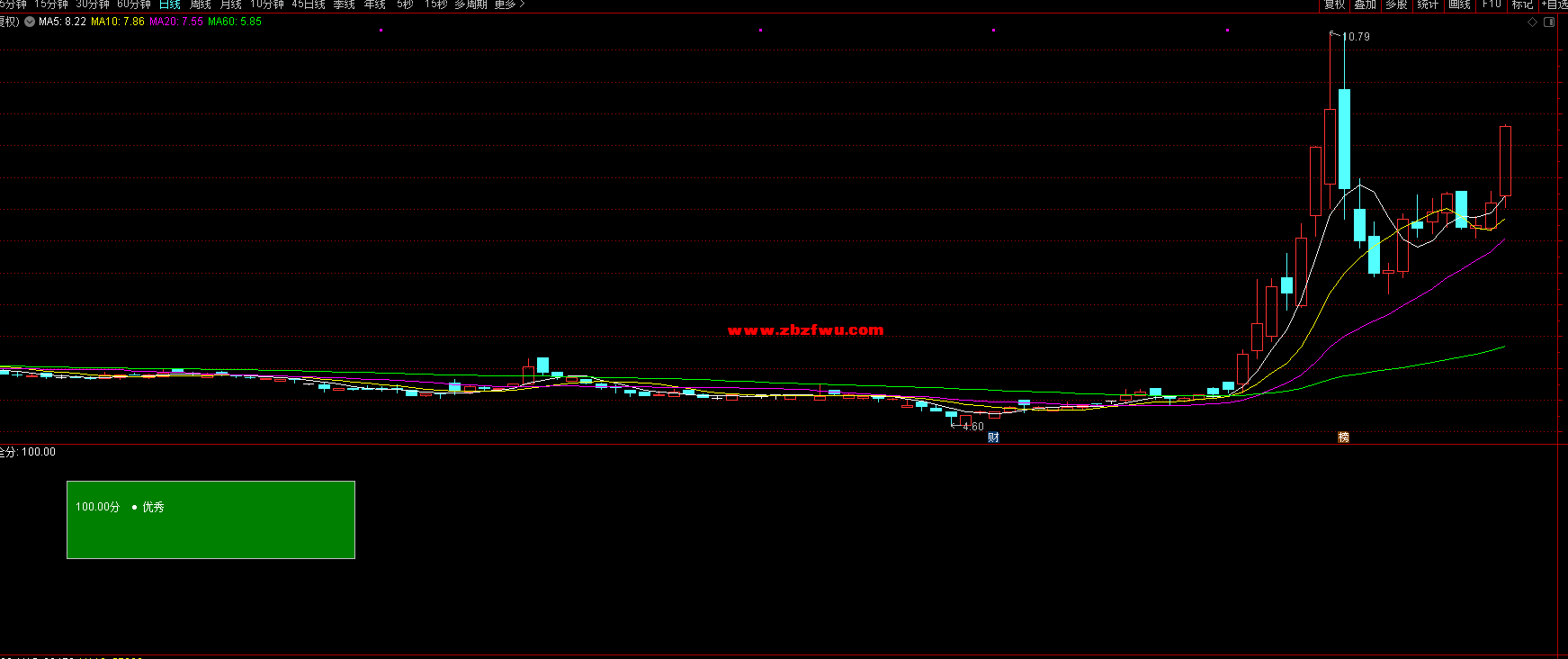The image size is (1568, 659).
Task: Switch to the 30分钟 period tab
Action: pyautogui.click(x=93, y=5)
